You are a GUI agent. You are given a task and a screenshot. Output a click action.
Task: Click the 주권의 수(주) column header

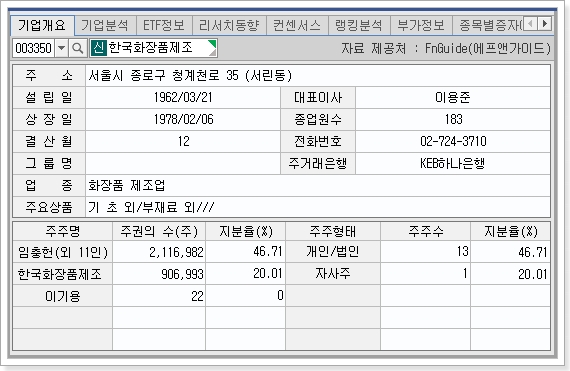tap(159, 231)
